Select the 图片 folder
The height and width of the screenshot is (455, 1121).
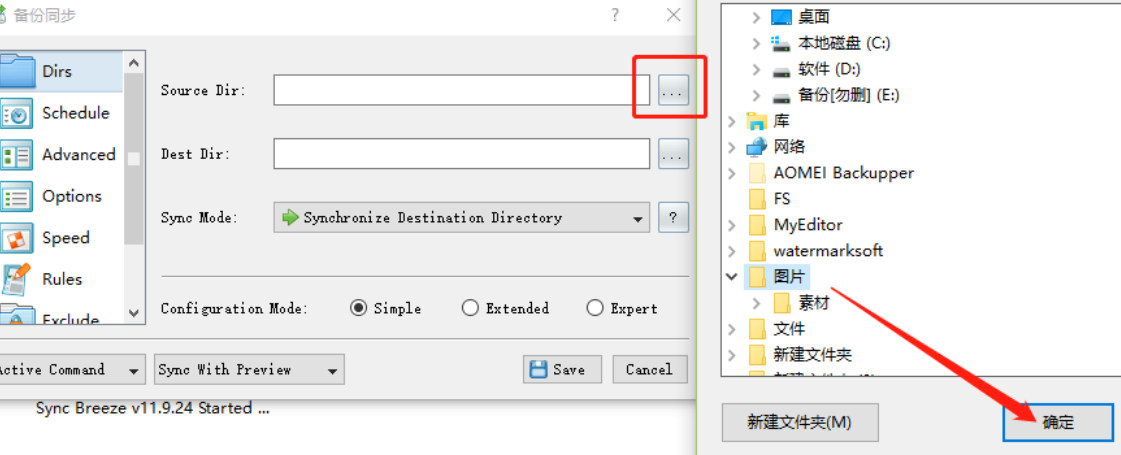[x=777, y=276]
